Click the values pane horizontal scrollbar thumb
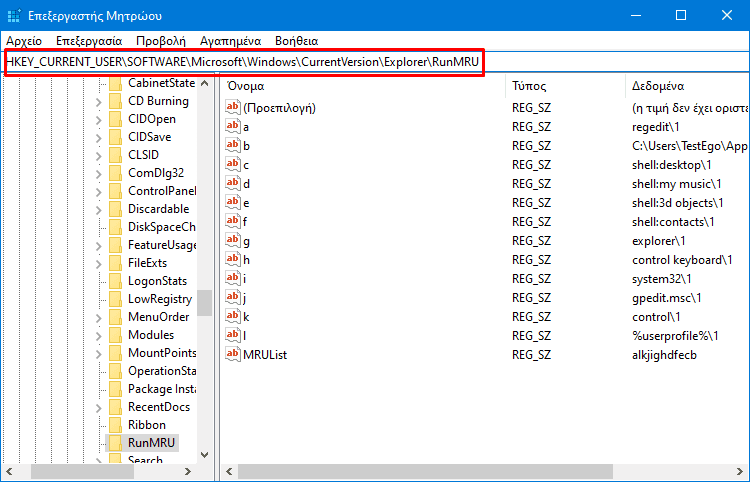 (x=425, y=471)
